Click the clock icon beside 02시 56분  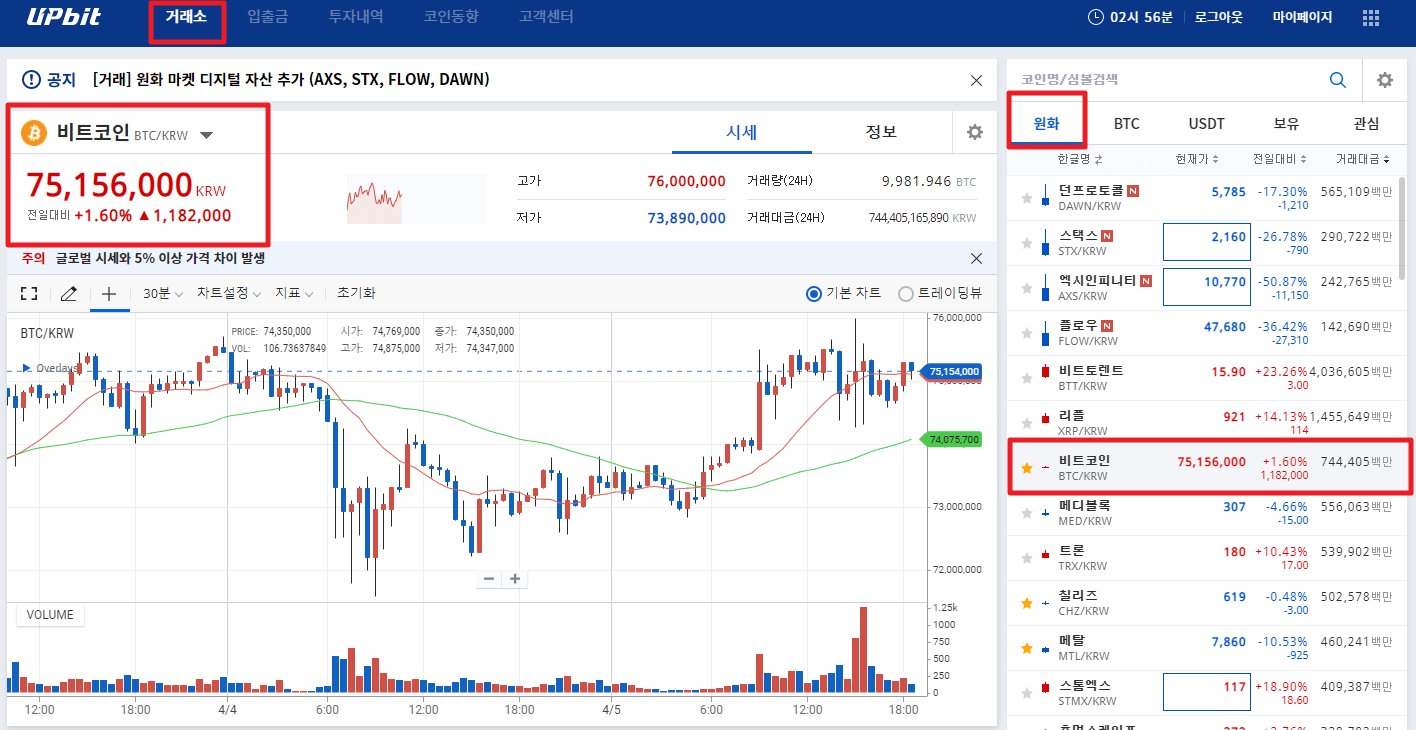[x=1096, y=17]
